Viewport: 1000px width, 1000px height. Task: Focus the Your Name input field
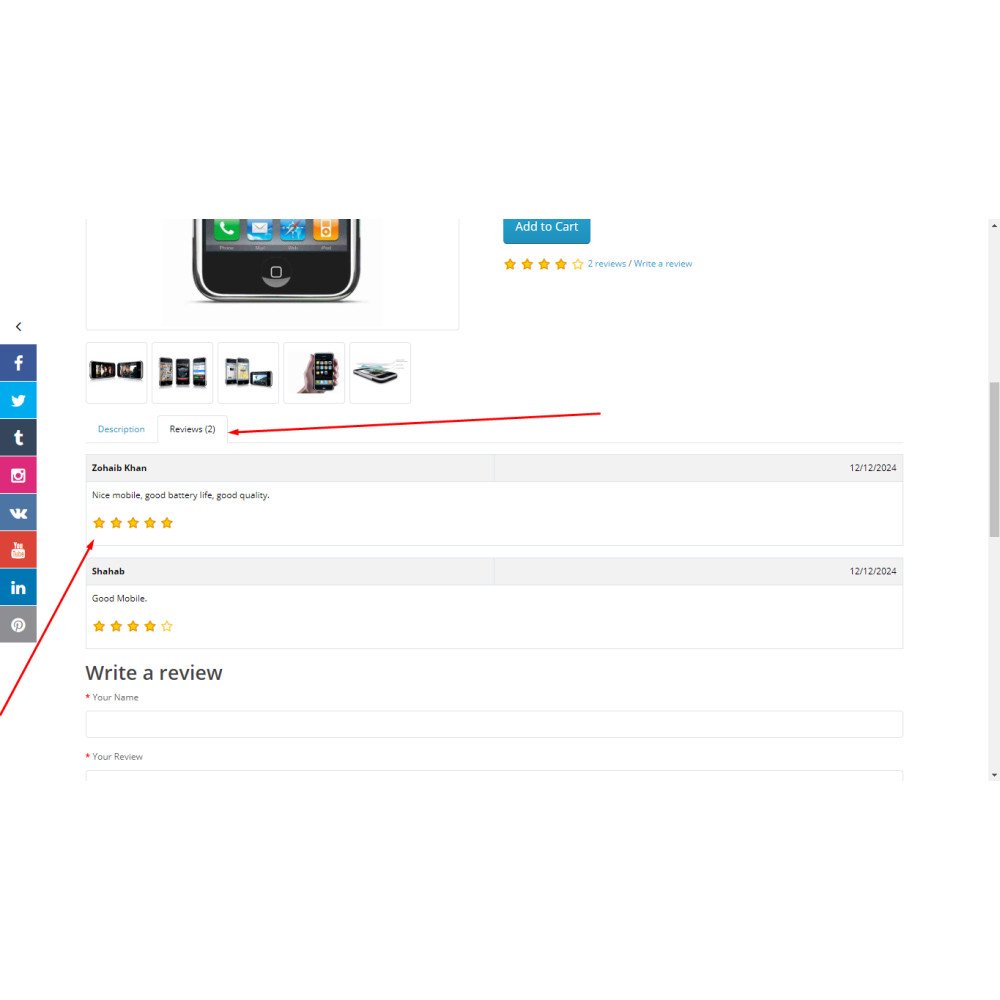(x=494, y=724)
